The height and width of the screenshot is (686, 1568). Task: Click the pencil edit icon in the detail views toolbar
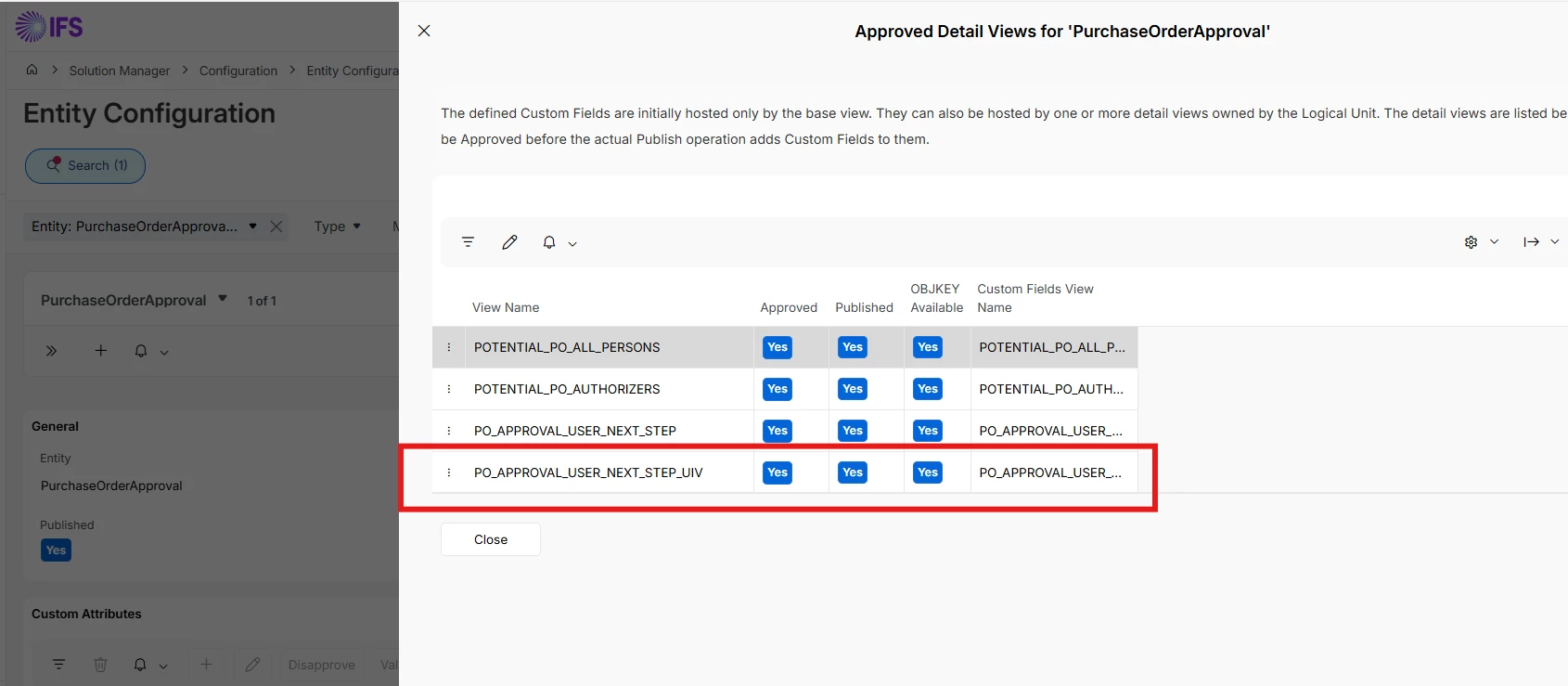(x=509, y=242)
